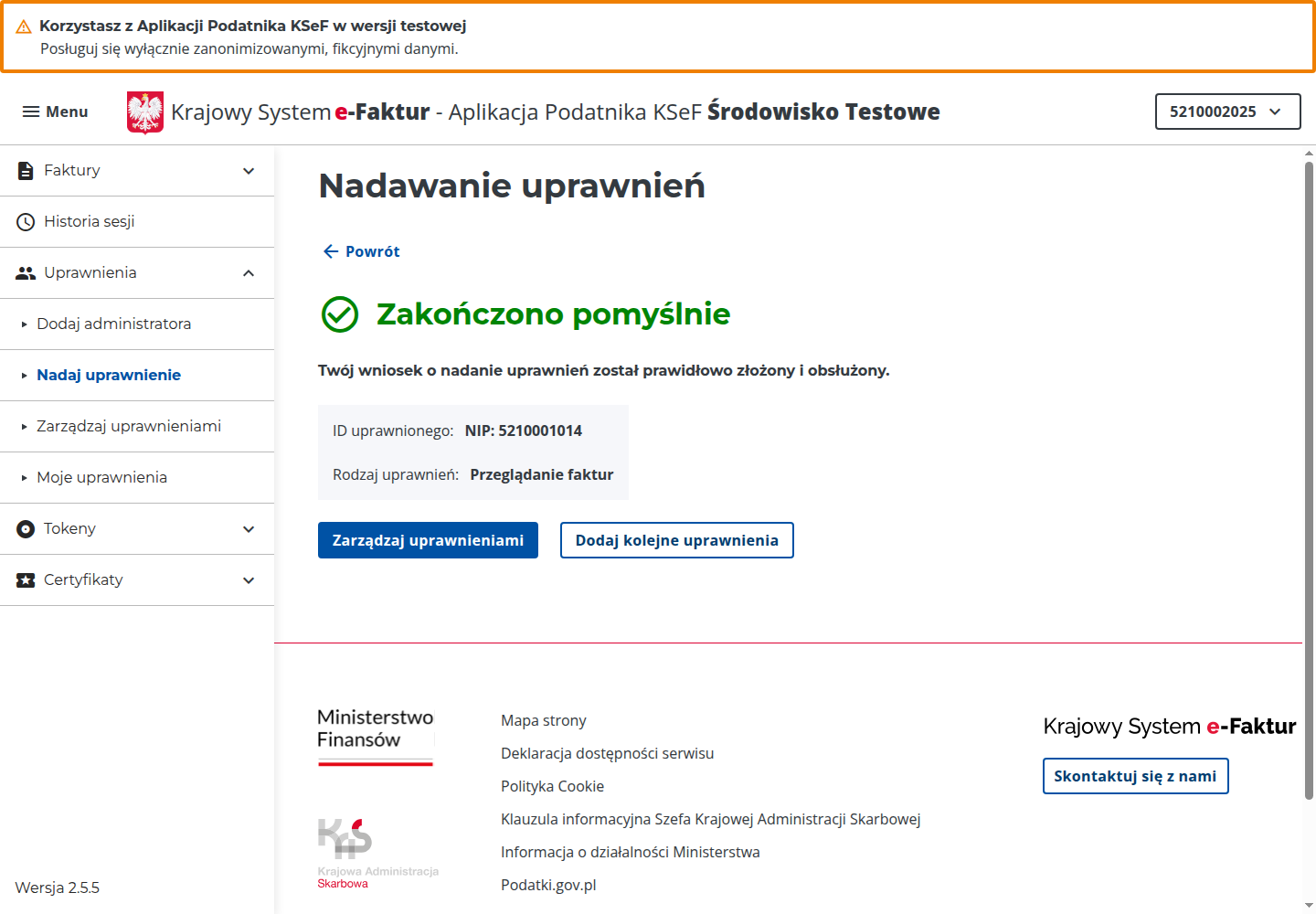The image size is (1316, 914).
Task: Click the Wersja 2.5.5 label
Action: tap(58, 887)
